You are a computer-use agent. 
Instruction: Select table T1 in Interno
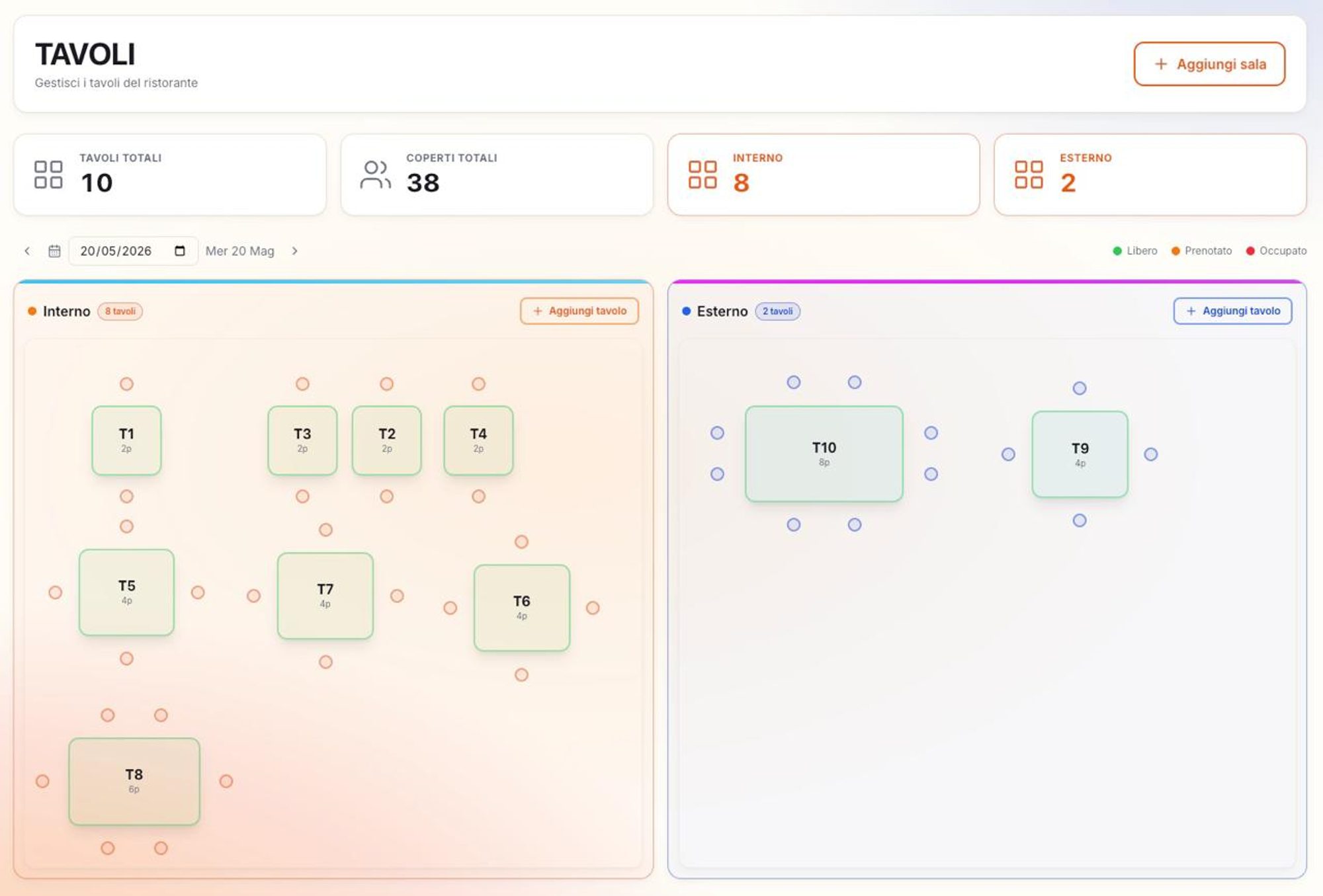coord(126,440)
